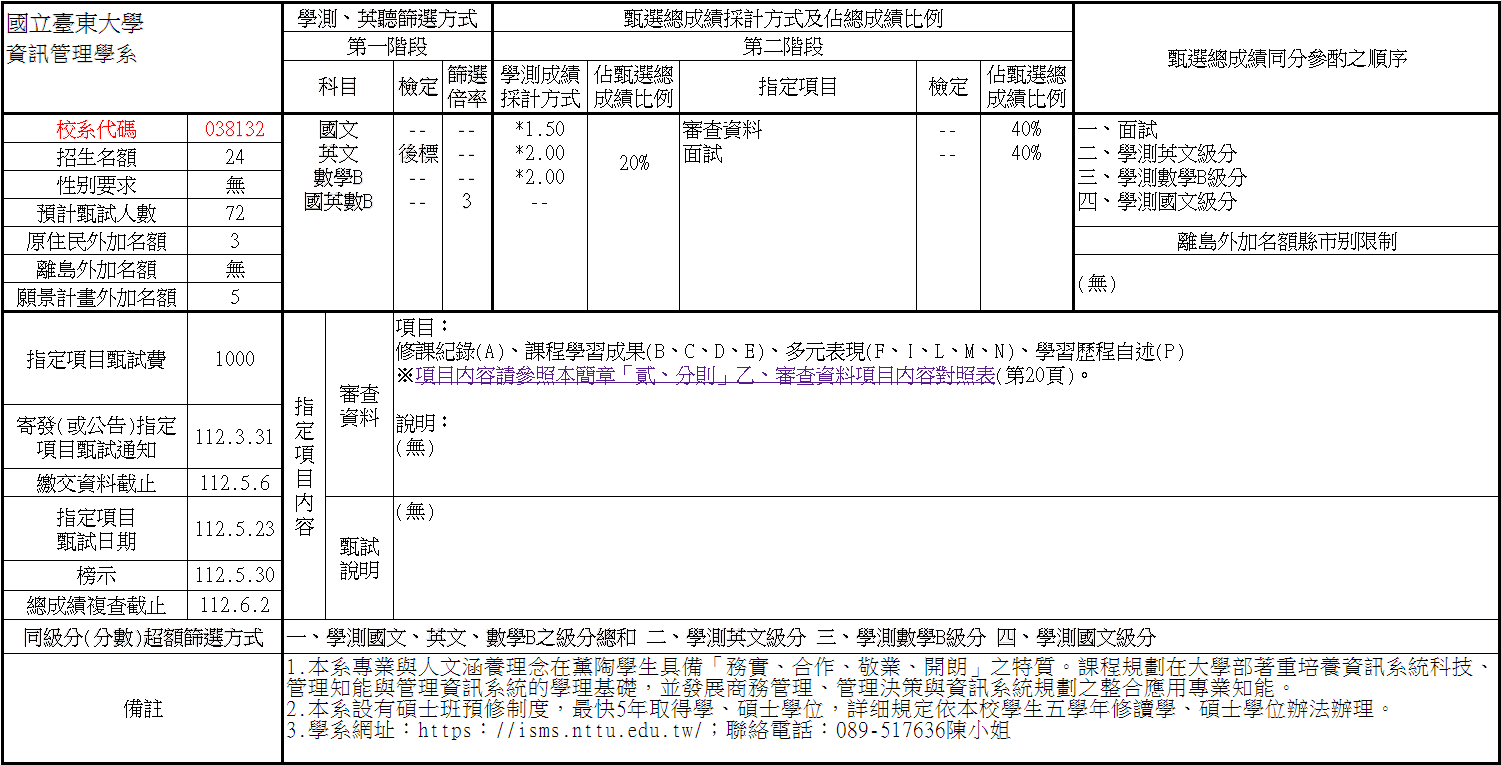Click the 同級分(分數)超額篩選方式 label
Screen dimensions: 1501x765
(144, 637)
